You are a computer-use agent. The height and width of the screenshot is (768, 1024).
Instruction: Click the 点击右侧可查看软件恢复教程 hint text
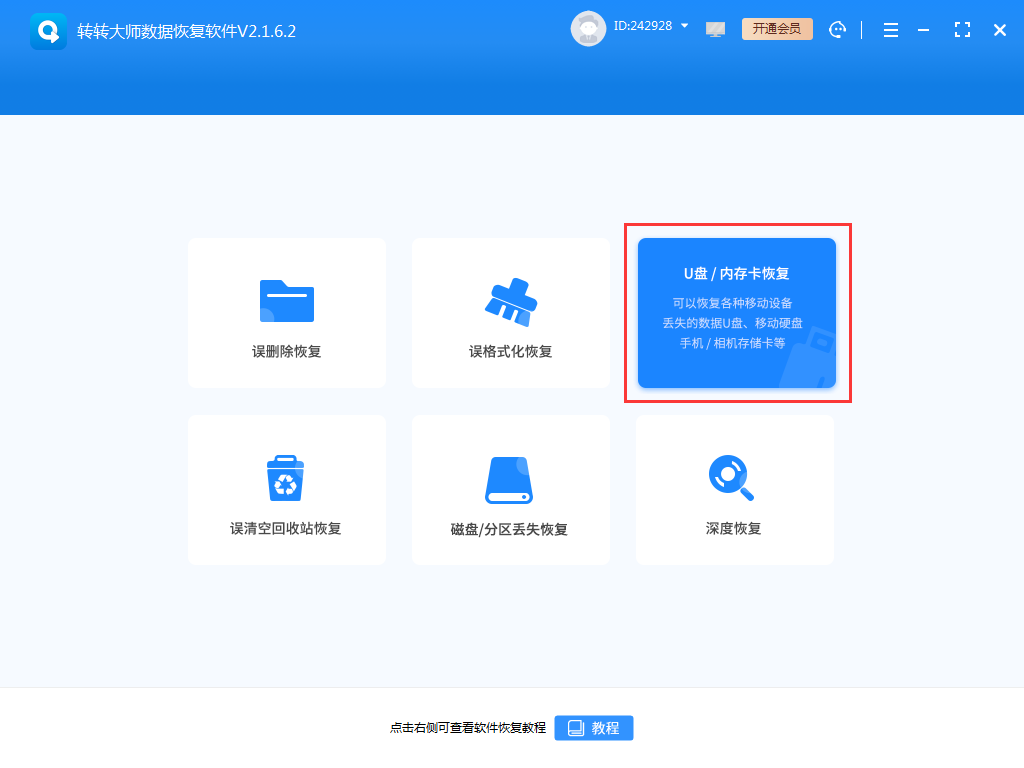coord(468,728)
